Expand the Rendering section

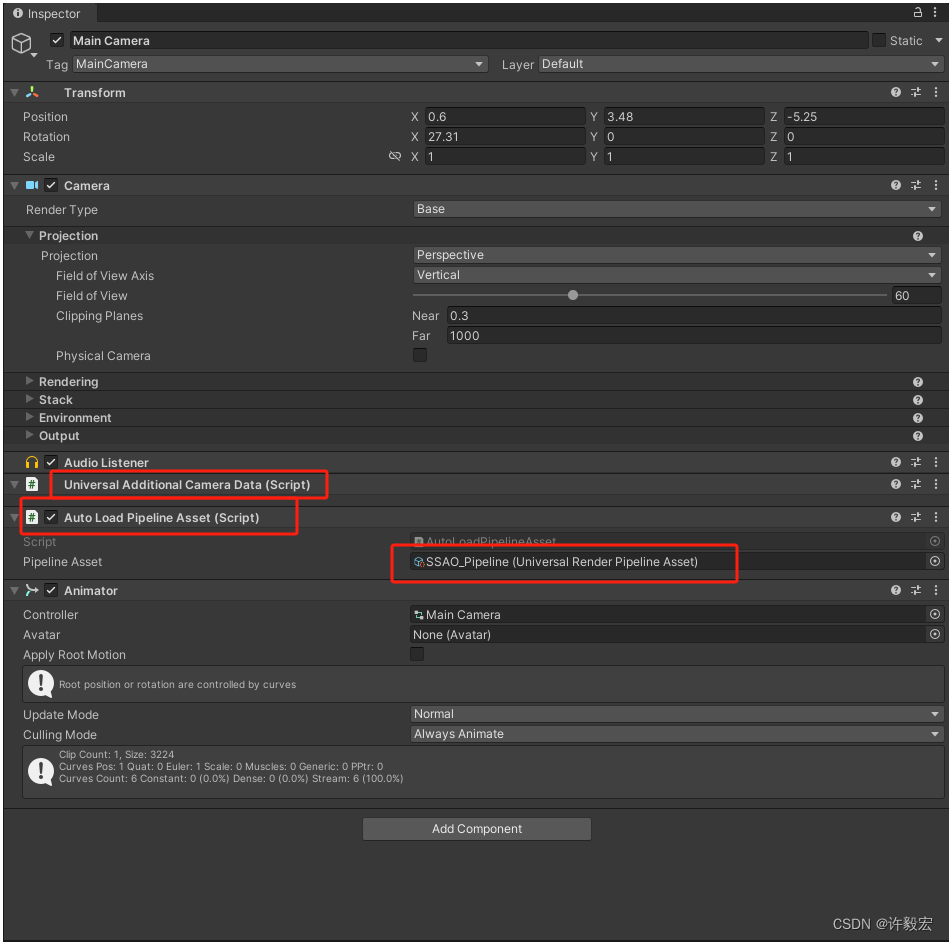pyautogui.click(x=29, y=381)
